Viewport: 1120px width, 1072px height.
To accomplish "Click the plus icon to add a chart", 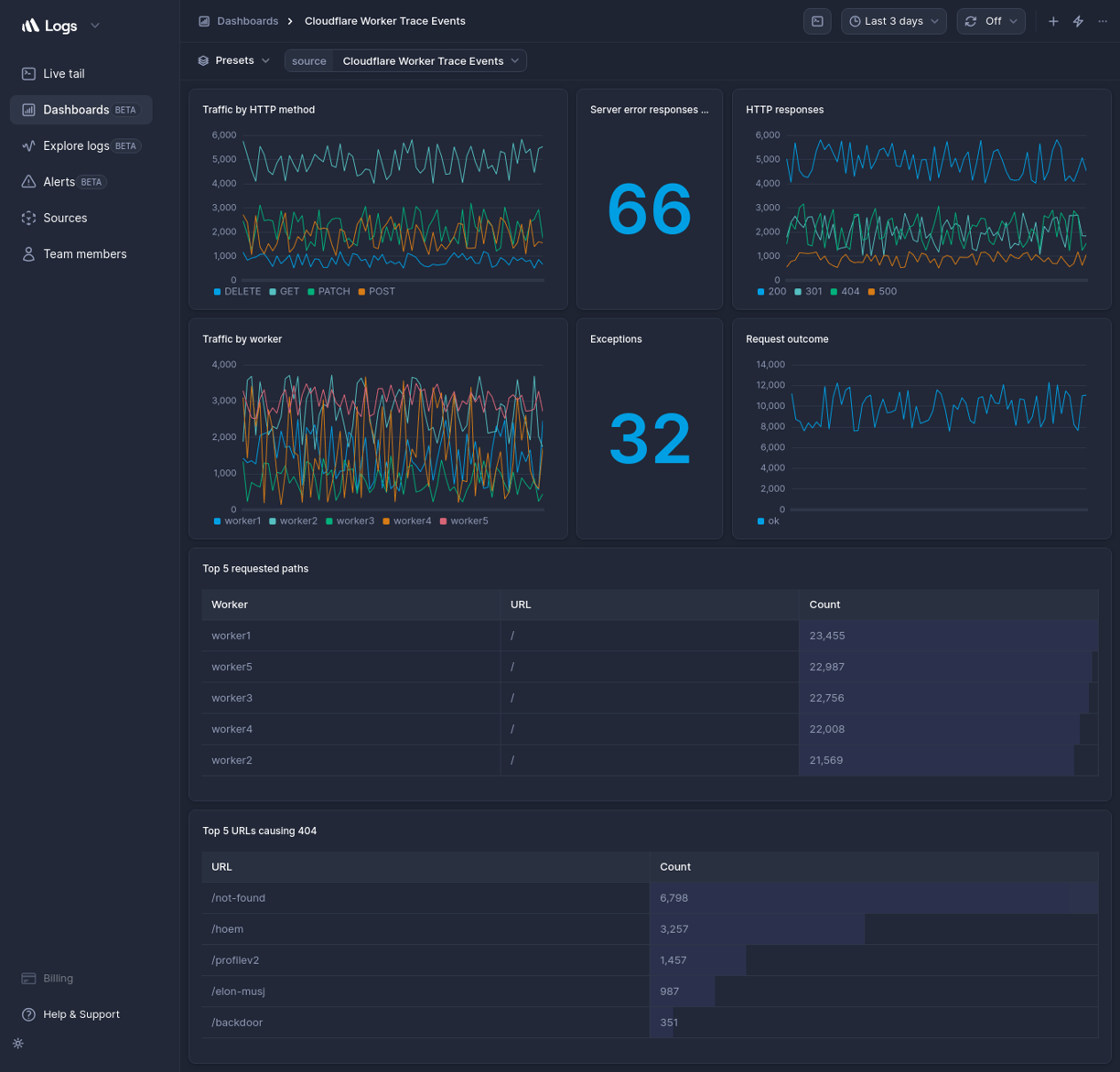I will [1052, 20].
